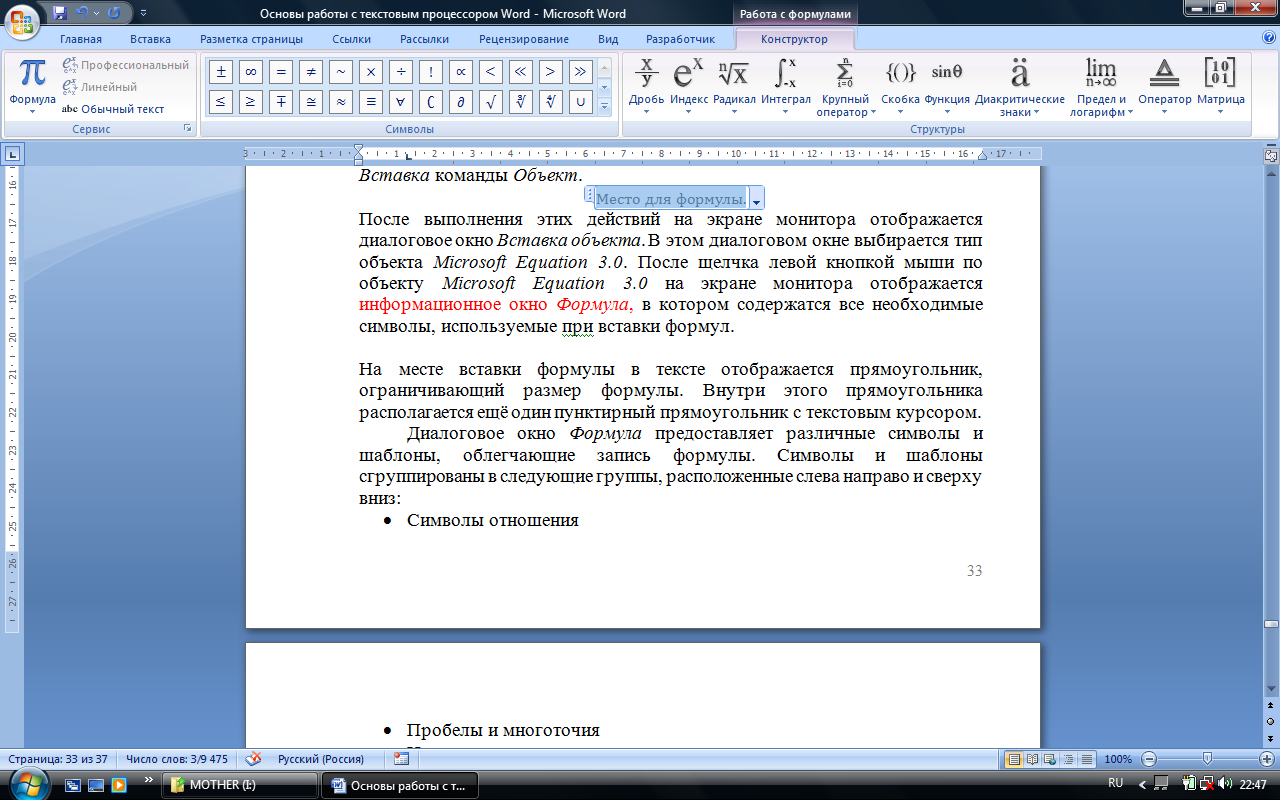Click the spell-check status icon
This screenshot has width=1280, height=800.
254,758
